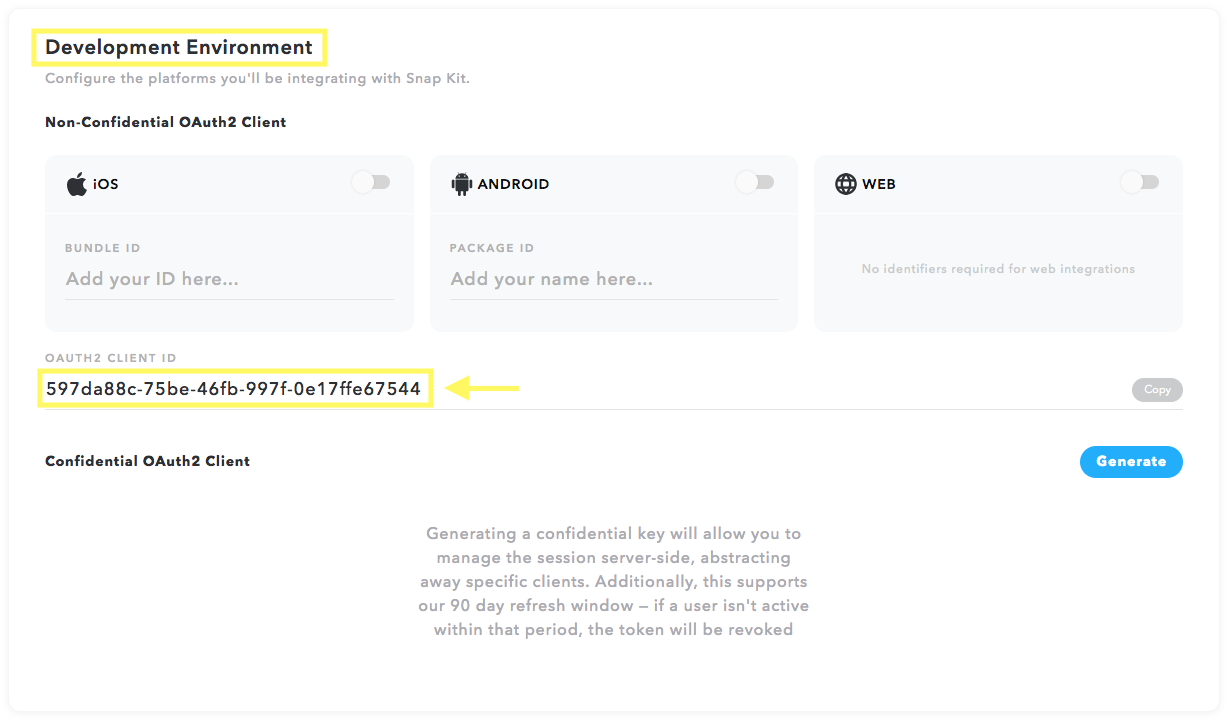Click the confidential key description paragraph
The image size is (1227, 722).
coord(614,582)
